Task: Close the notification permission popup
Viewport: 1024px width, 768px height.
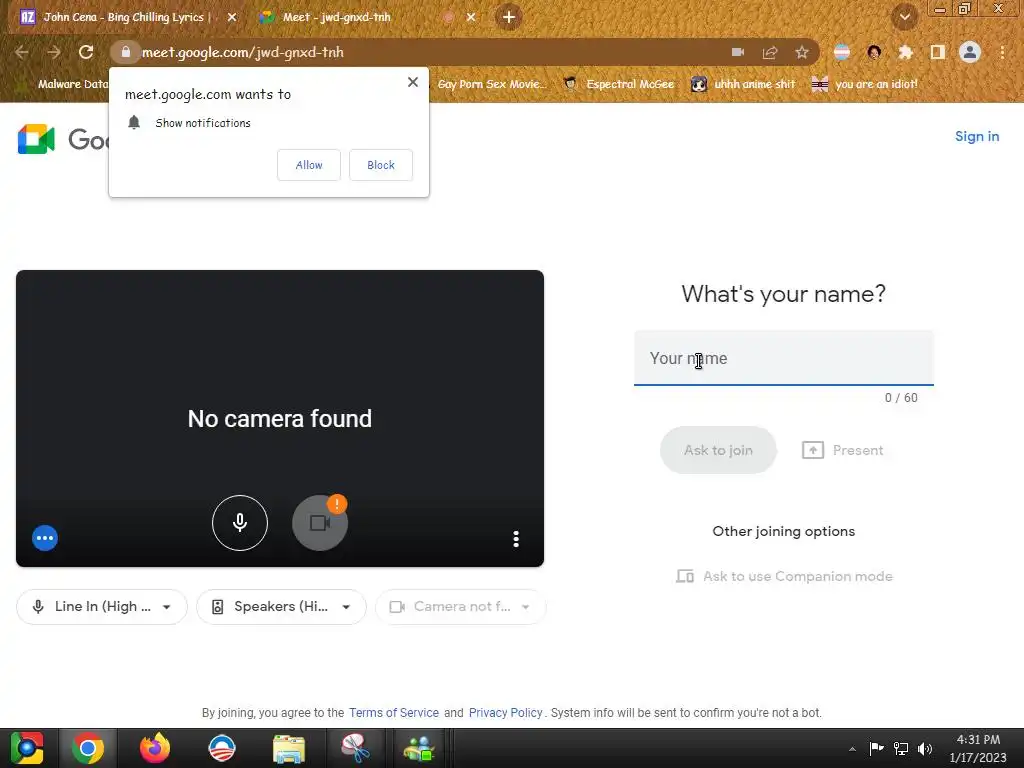Action: point(413,82)
